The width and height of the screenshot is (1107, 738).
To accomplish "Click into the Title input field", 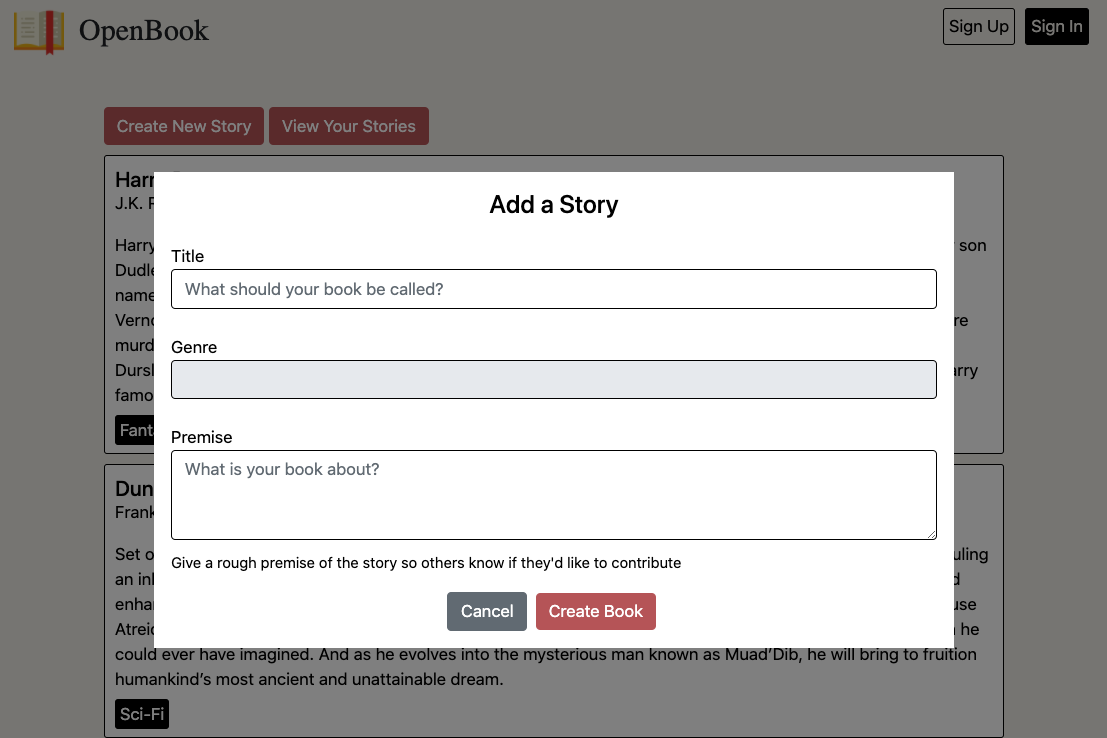I will pos(553,289).
